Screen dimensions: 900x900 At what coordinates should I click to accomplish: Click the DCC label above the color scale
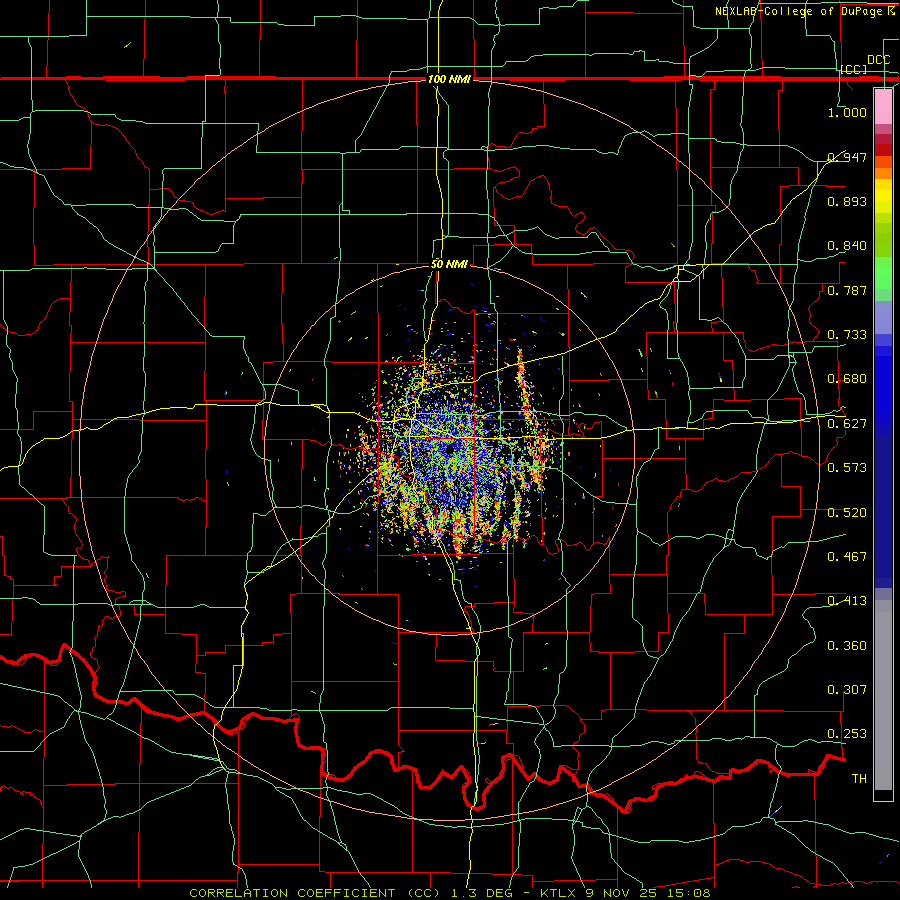(878, 60)
